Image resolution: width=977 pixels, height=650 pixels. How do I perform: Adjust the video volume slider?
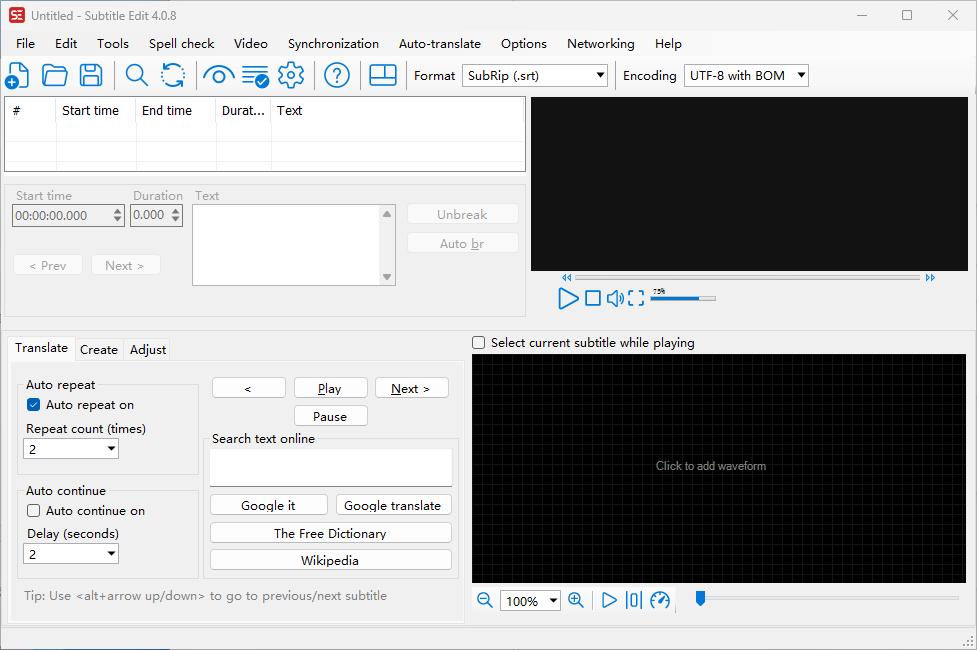682,298
